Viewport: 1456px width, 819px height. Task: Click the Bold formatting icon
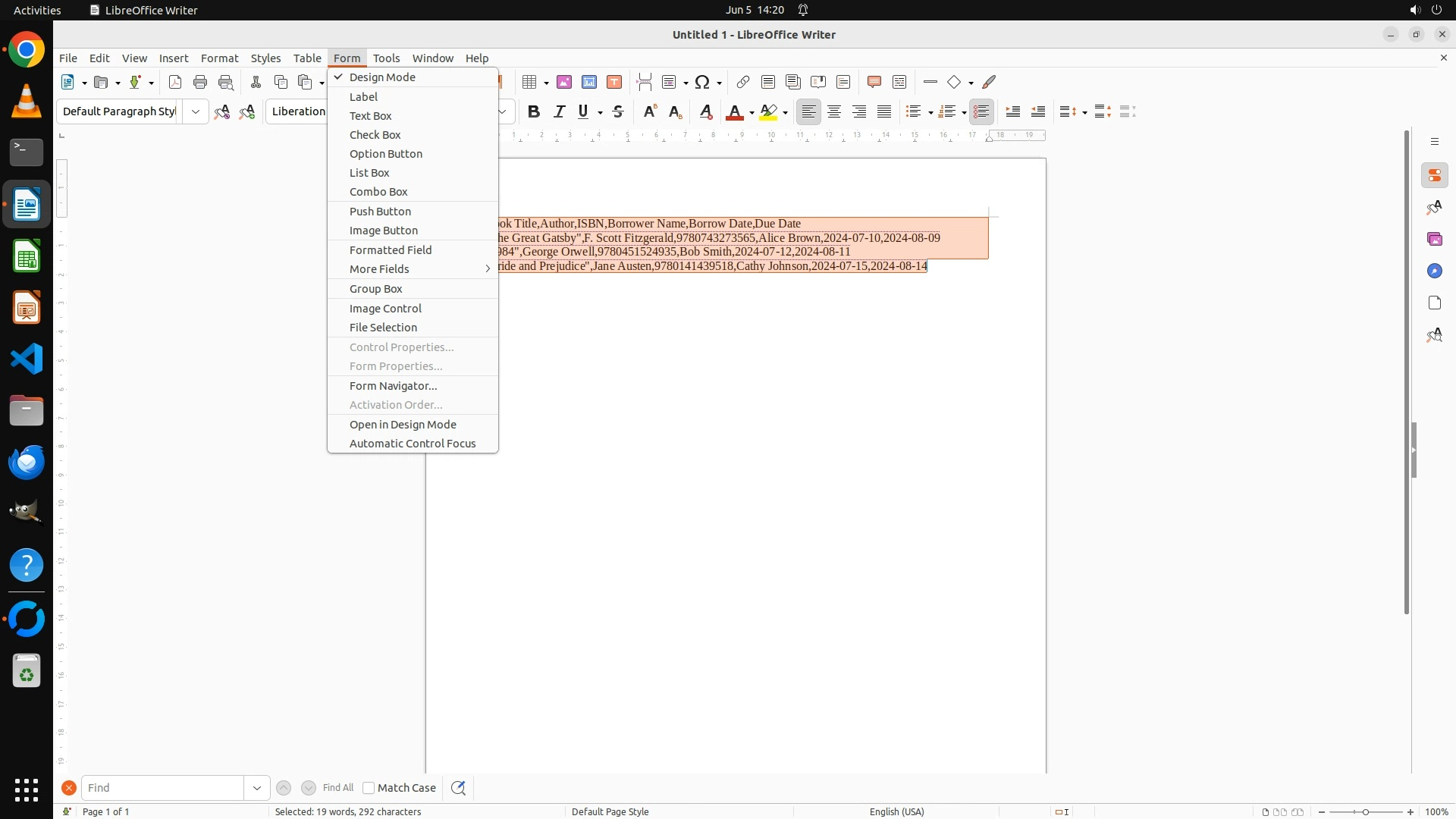tap(534, 112)
